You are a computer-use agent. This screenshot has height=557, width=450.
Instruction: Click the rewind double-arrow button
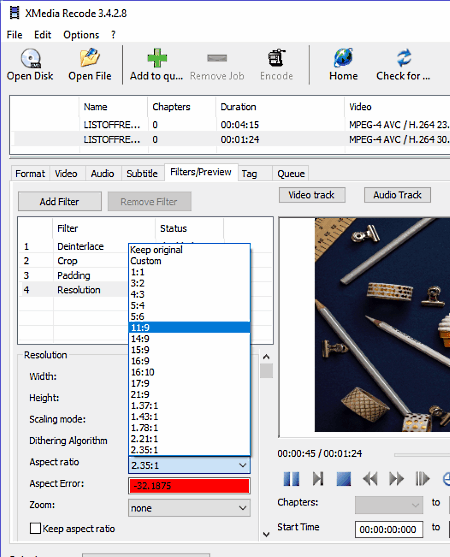point(370,478)
